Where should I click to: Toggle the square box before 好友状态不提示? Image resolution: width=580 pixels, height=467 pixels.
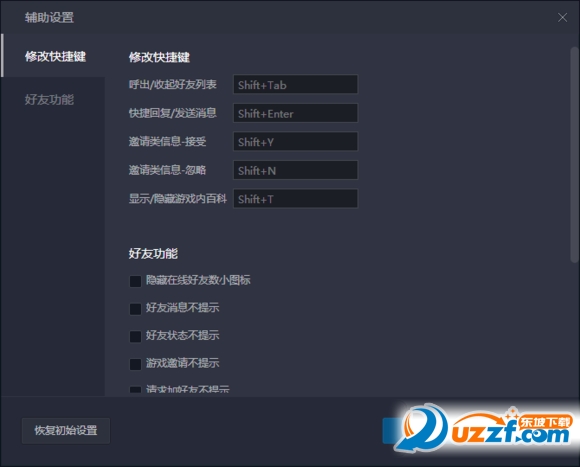click(x=135, y=336)
